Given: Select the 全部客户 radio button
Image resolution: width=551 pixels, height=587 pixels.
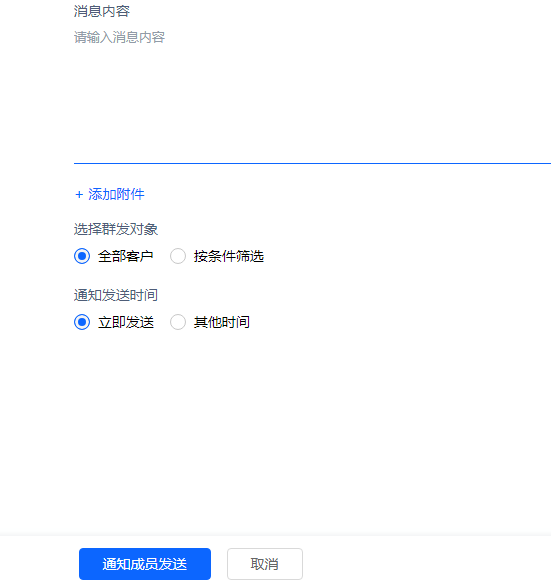Looking at the screenshot, I should click(x=82, y=256).
